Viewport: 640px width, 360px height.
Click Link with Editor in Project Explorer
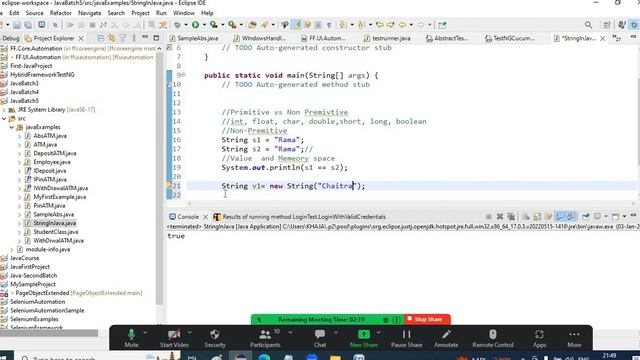coord(111,38)
